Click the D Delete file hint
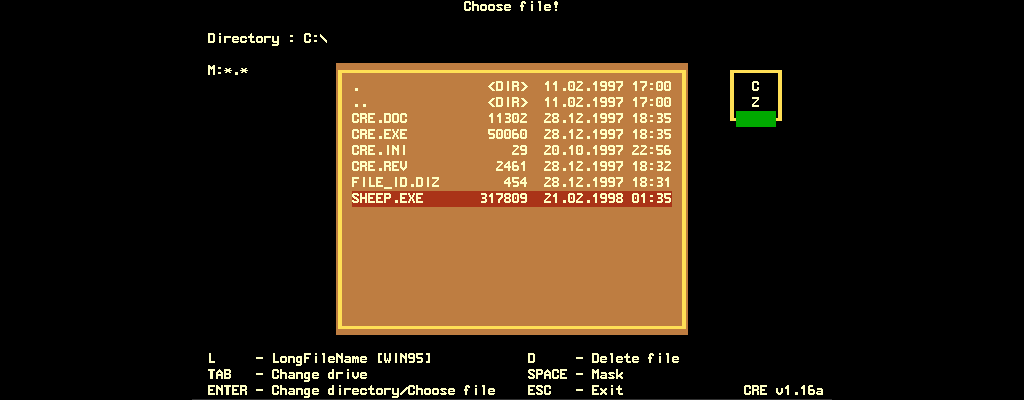The image size is (1024, 400). pyautogui.click(x=603, y=358)
